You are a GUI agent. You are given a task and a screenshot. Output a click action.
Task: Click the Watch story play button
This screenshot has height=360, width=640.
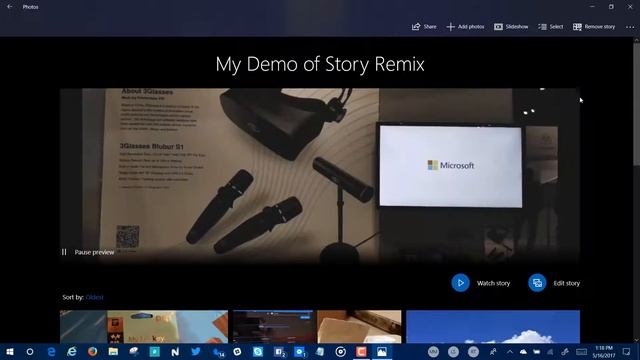[x=460, y=283]
